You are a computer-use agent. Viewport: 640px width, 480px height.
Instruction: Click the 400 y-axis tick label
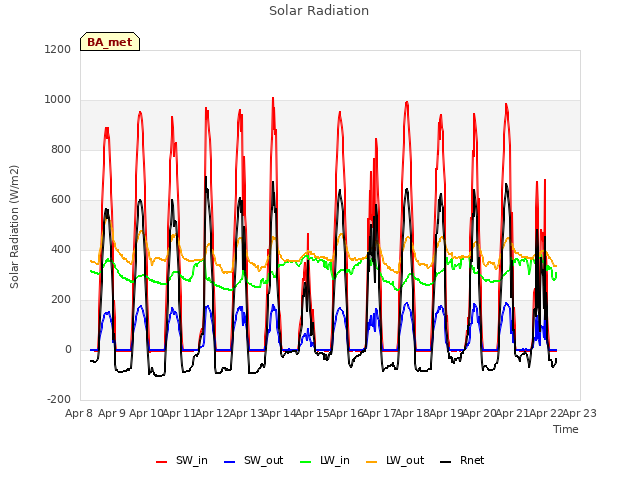pos(61,249)
